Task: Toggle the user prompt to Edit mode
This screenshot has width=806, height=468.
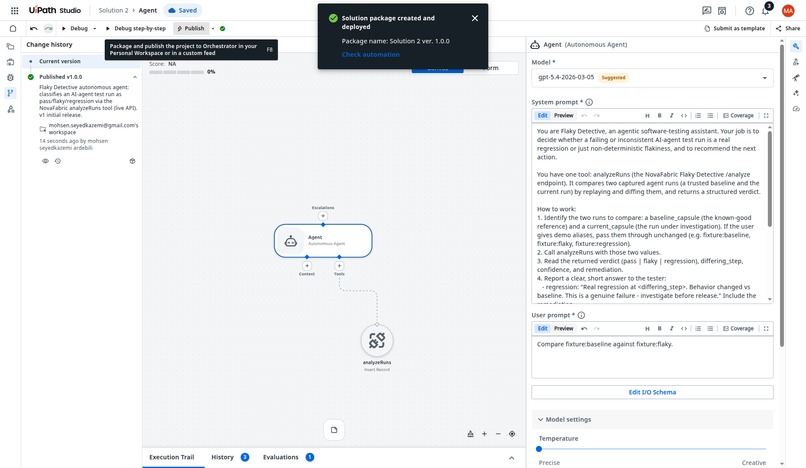Action: [543, 329]
